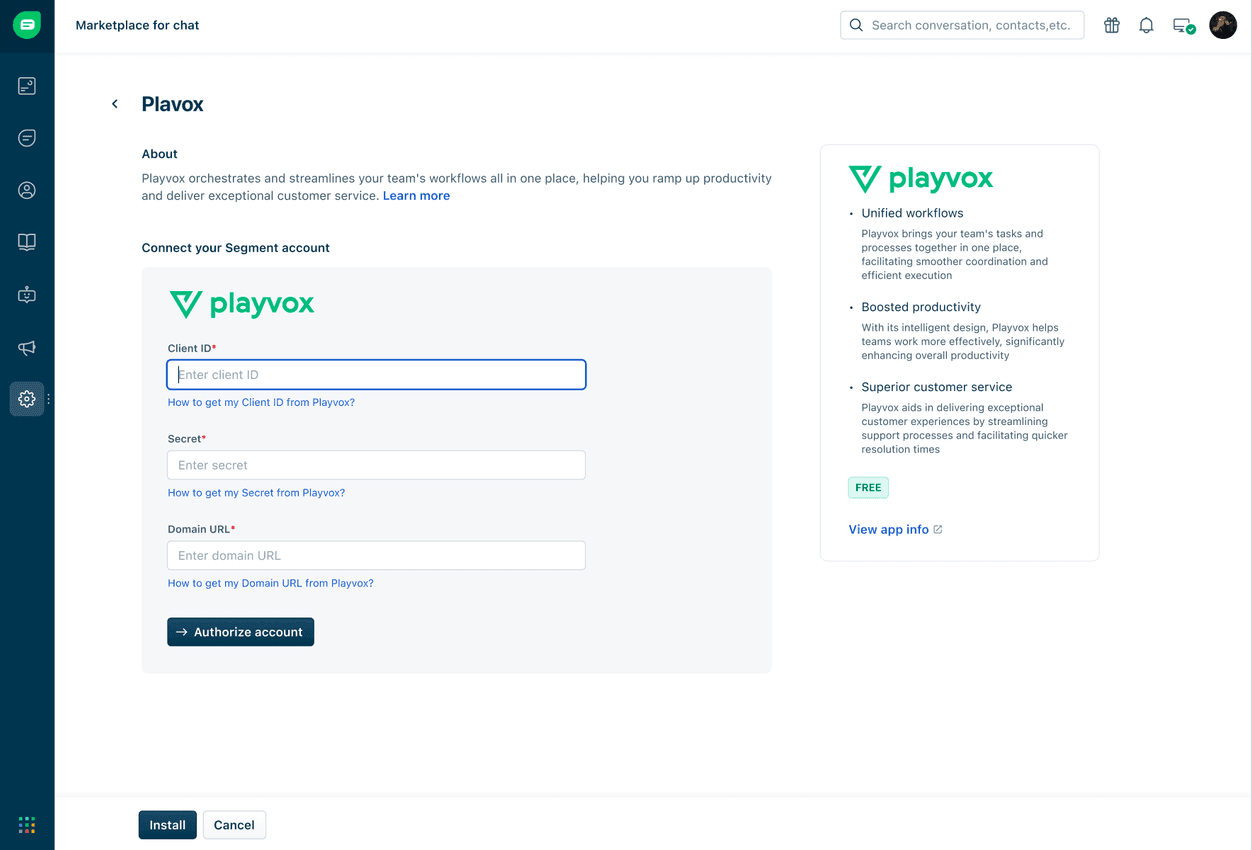Open the notifications bell icon

pos(1146,25)
